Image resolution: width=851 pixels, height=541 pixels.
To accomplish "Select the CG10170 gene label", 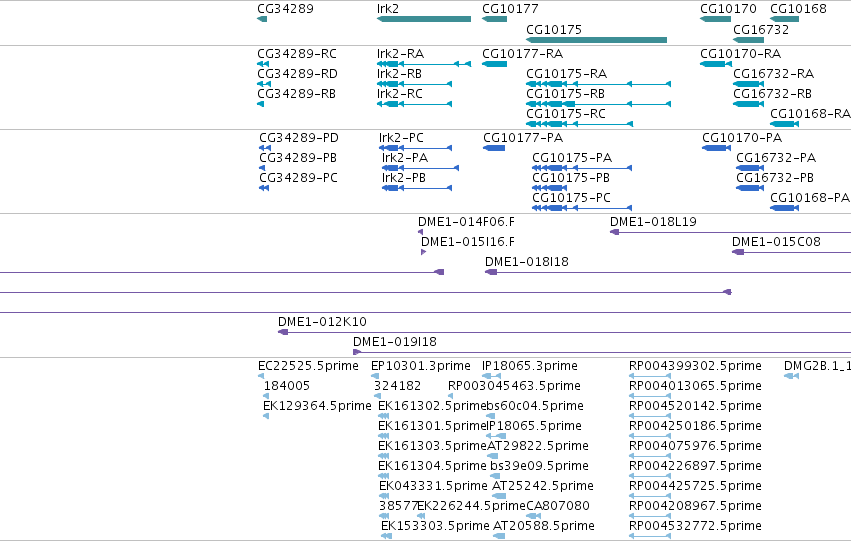I will coord(728,9).
